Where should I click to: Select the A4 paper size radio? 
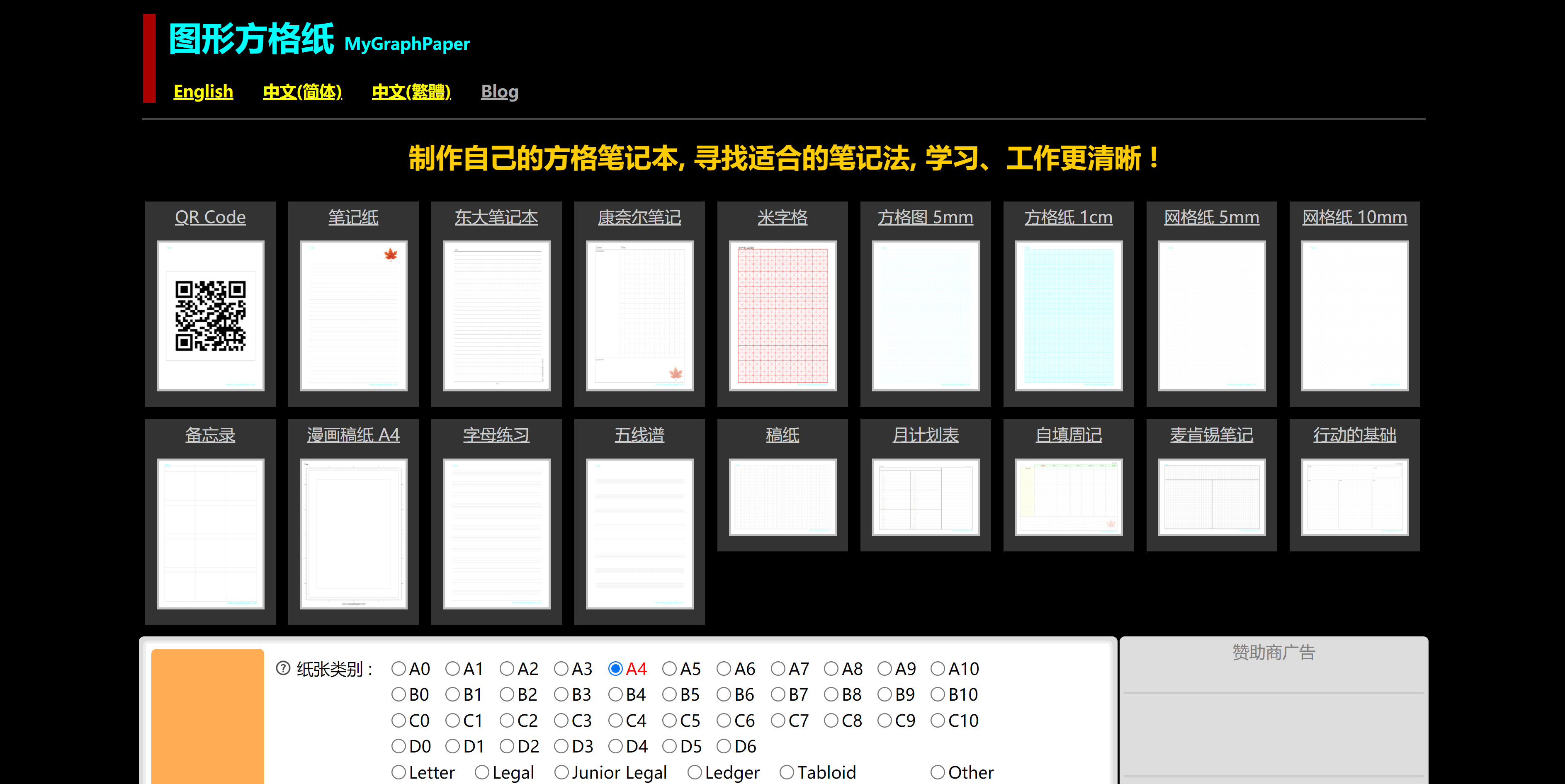point(615,669)
